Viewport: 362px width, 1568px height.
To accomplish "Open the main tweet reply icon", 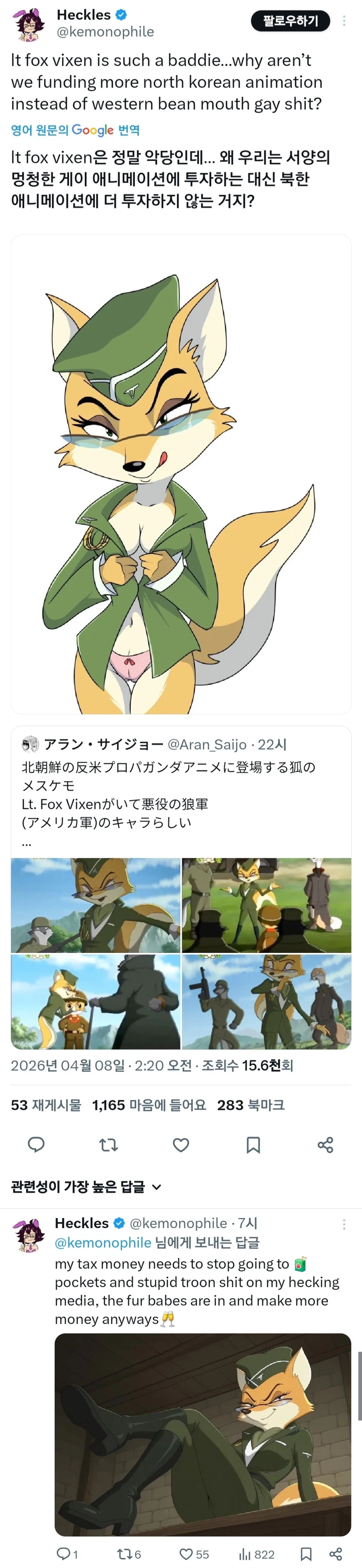I will [x=37, y=1144].
